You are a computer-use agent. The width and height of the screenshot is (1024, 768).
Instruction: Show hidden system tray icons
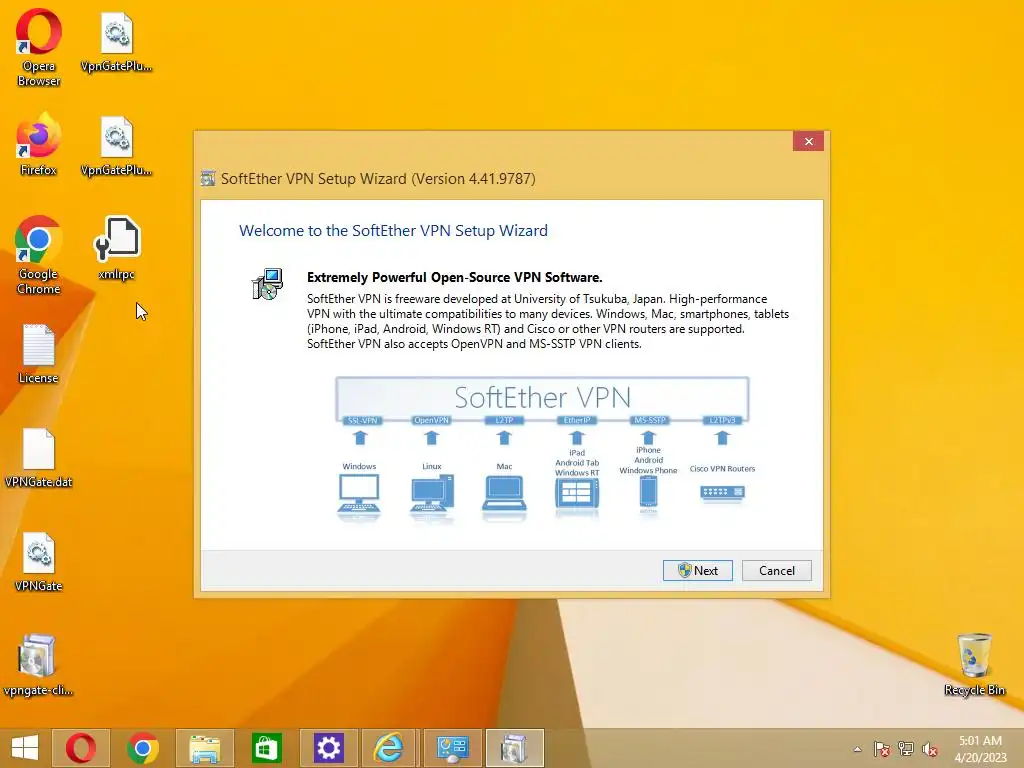point(857,749)
